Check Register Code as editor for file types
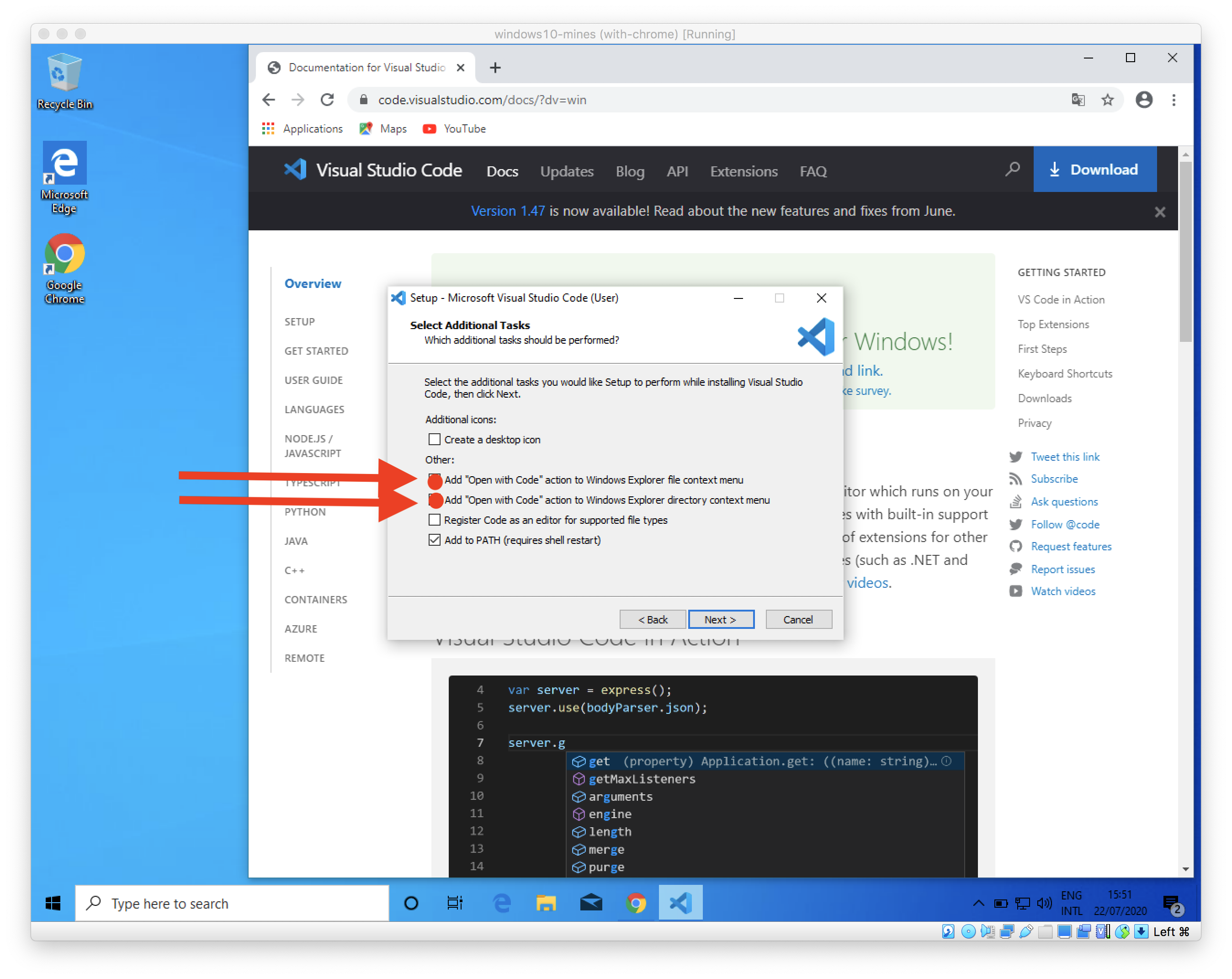This screenshot has height=979, width=1232. point(434,520)
